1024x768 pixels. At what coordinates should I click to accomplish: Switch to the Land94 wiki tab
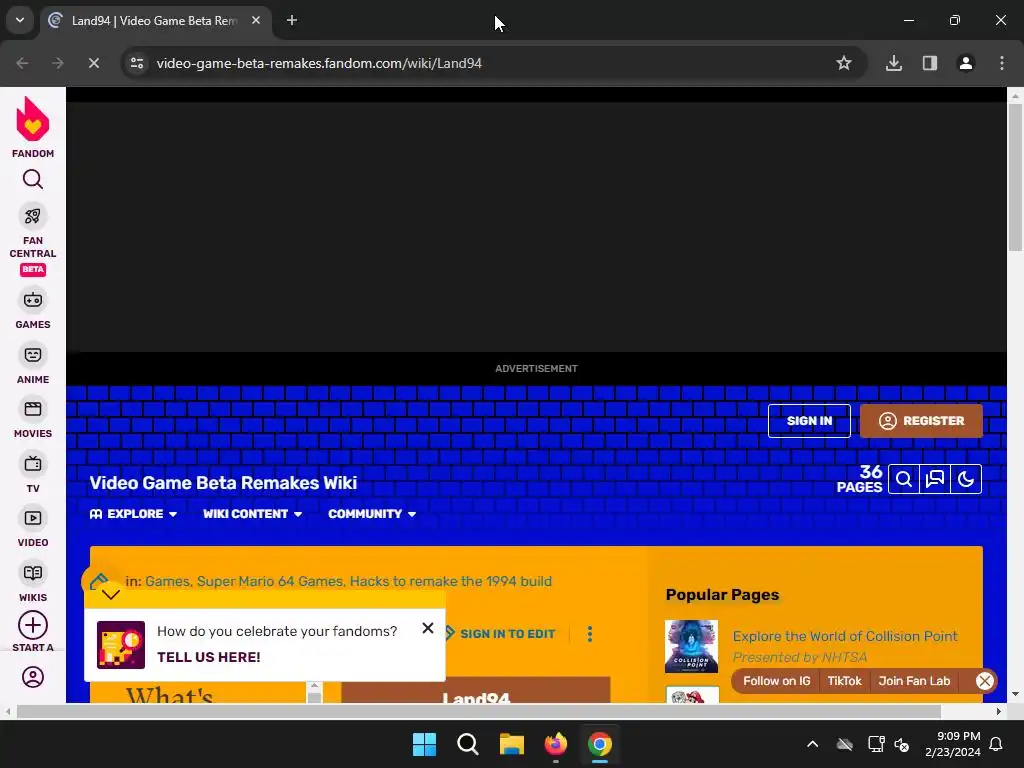tap(155, 20)
